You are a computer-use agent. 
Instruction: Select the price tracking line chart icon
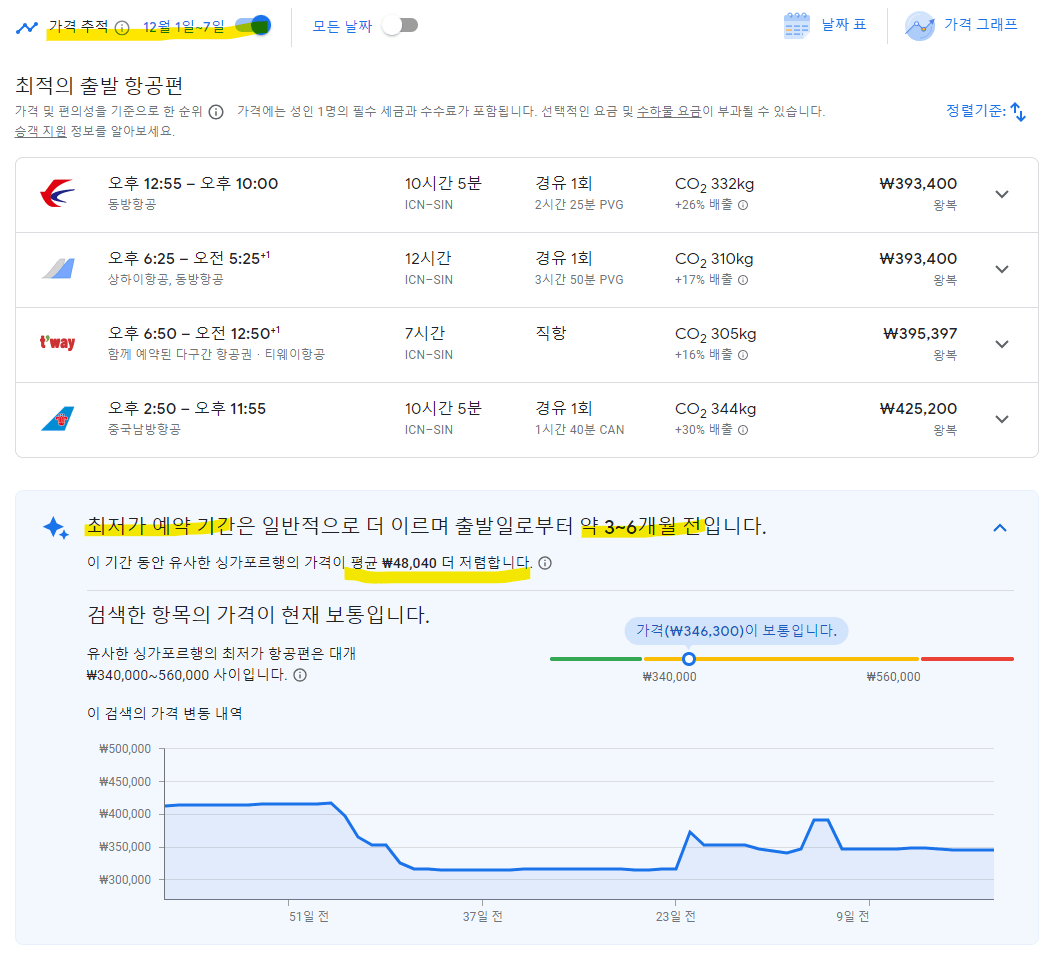coord(27,26)
